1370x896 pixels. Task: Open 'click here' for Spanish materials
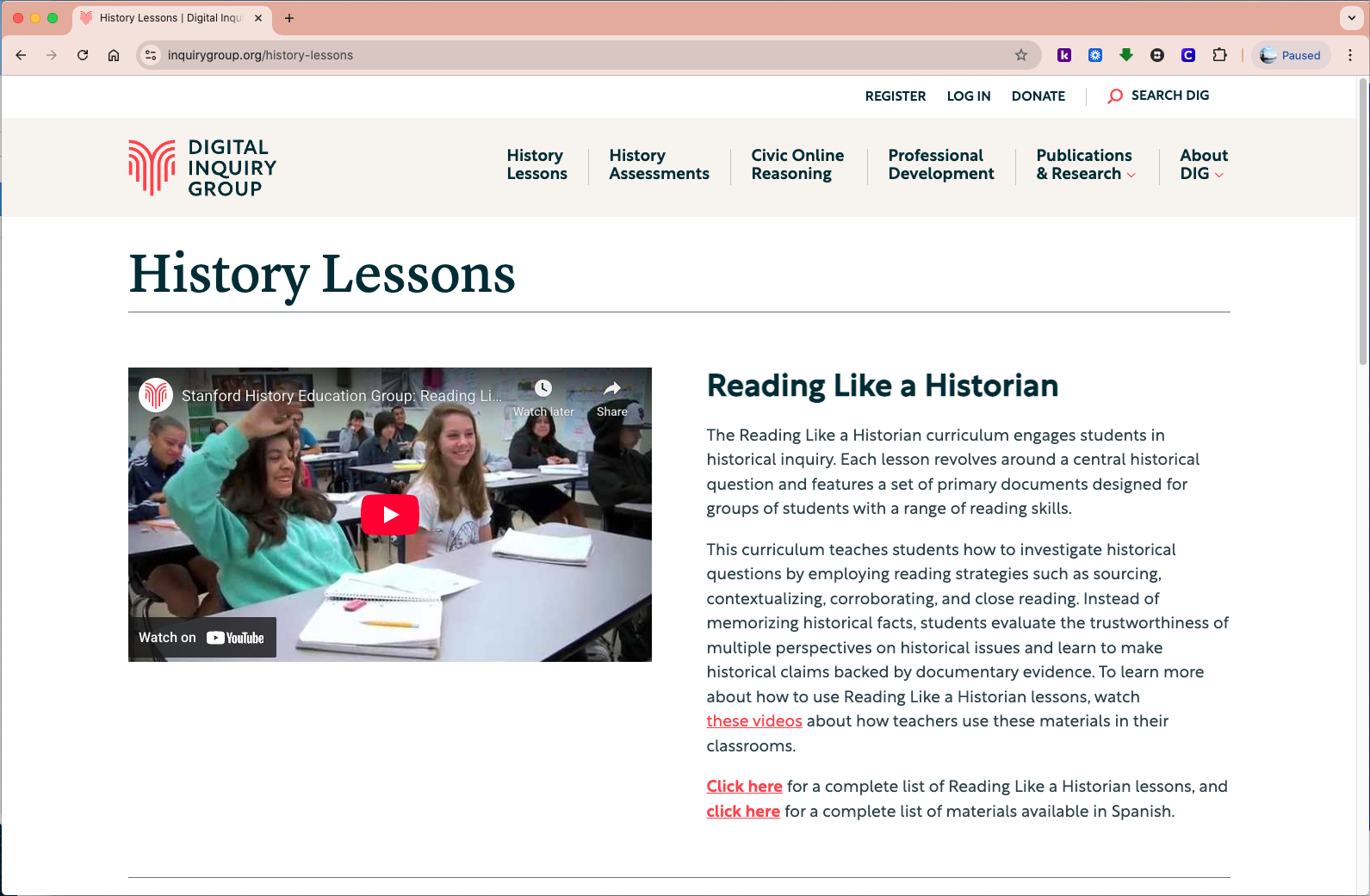click(743, 812)
